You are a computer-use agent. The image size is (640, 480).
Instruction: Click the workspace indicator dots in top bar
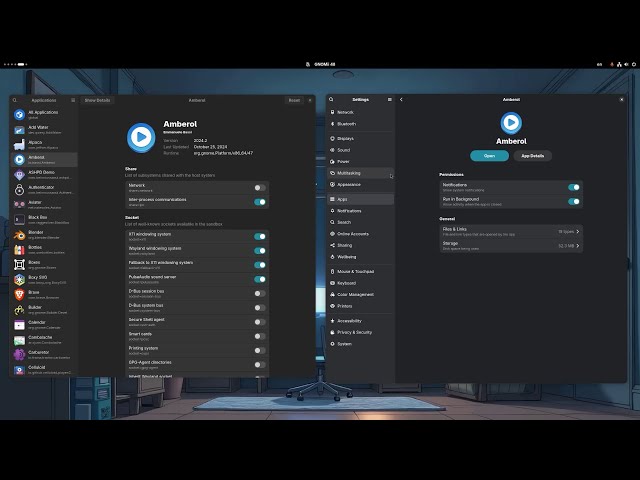[x=15, y=64]
